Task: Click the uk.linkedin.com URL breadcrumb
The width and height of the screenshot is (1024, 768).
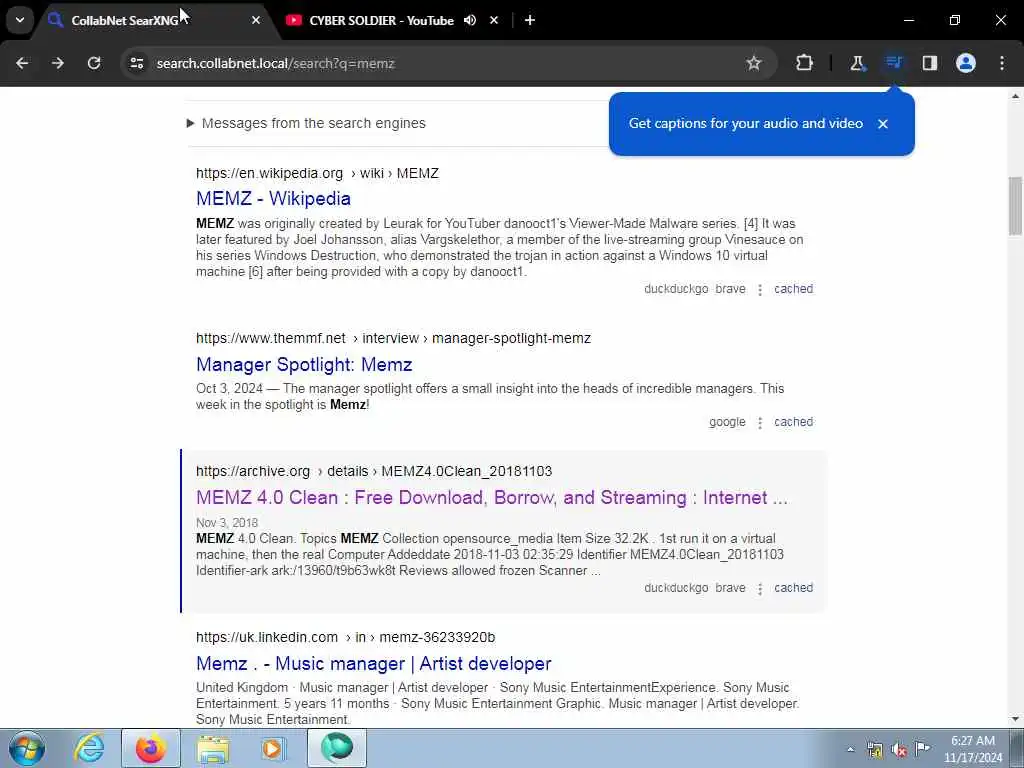Action: [x=345, y=637]
